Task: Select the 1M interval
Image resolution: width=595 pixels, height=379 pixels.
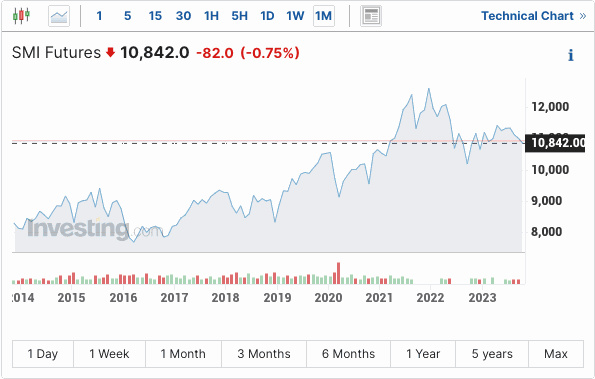Action: (324, 16)
